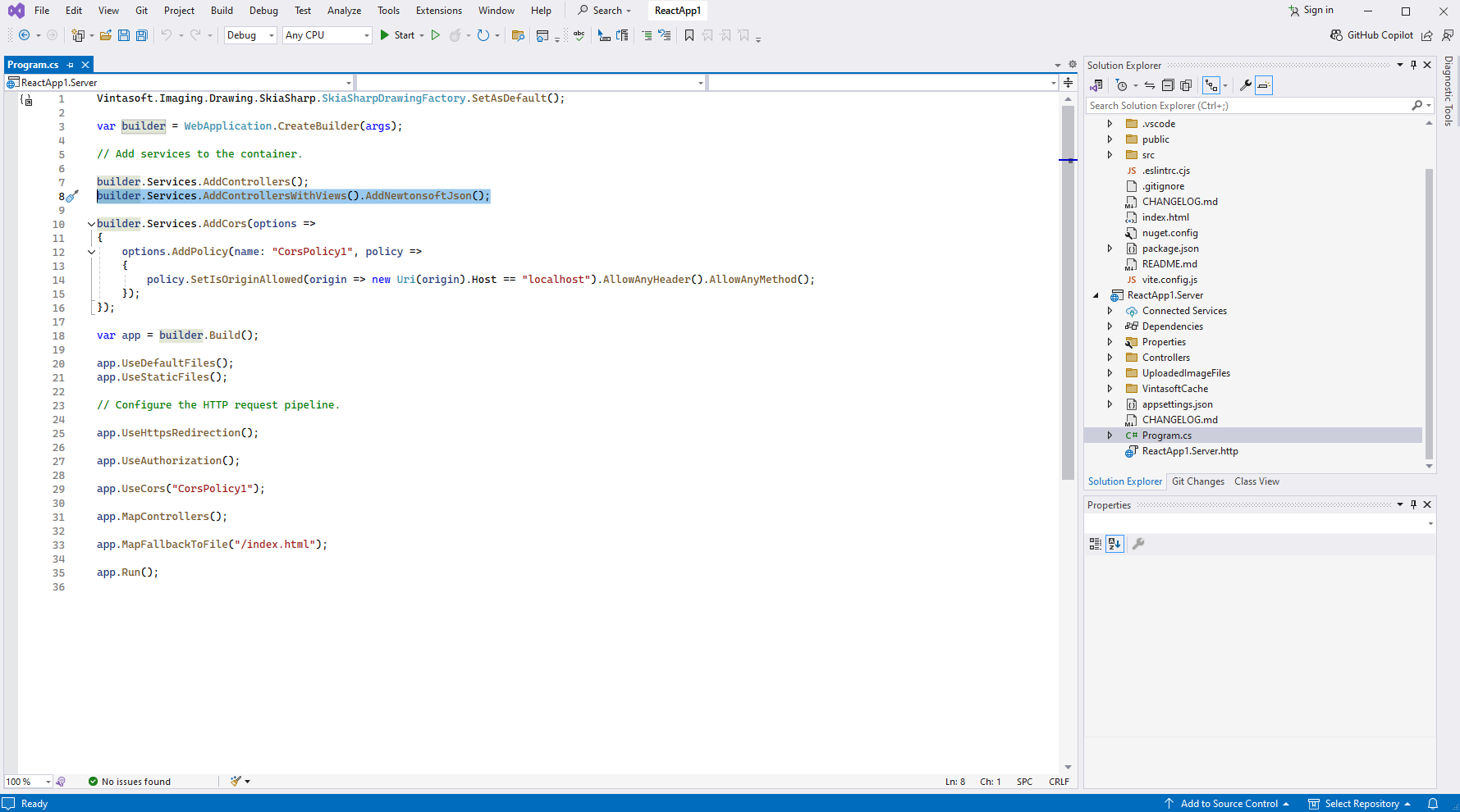Click the Save All toolbar icon

pos(141,35)
